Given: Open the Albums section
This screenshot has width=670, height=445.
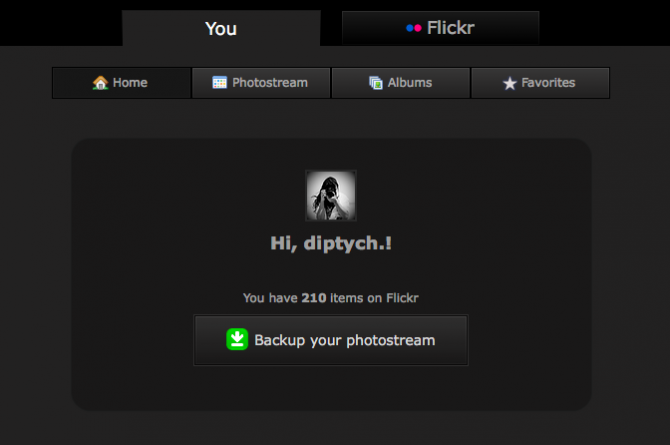Looking at the screenshot, I should click(401, 83).
